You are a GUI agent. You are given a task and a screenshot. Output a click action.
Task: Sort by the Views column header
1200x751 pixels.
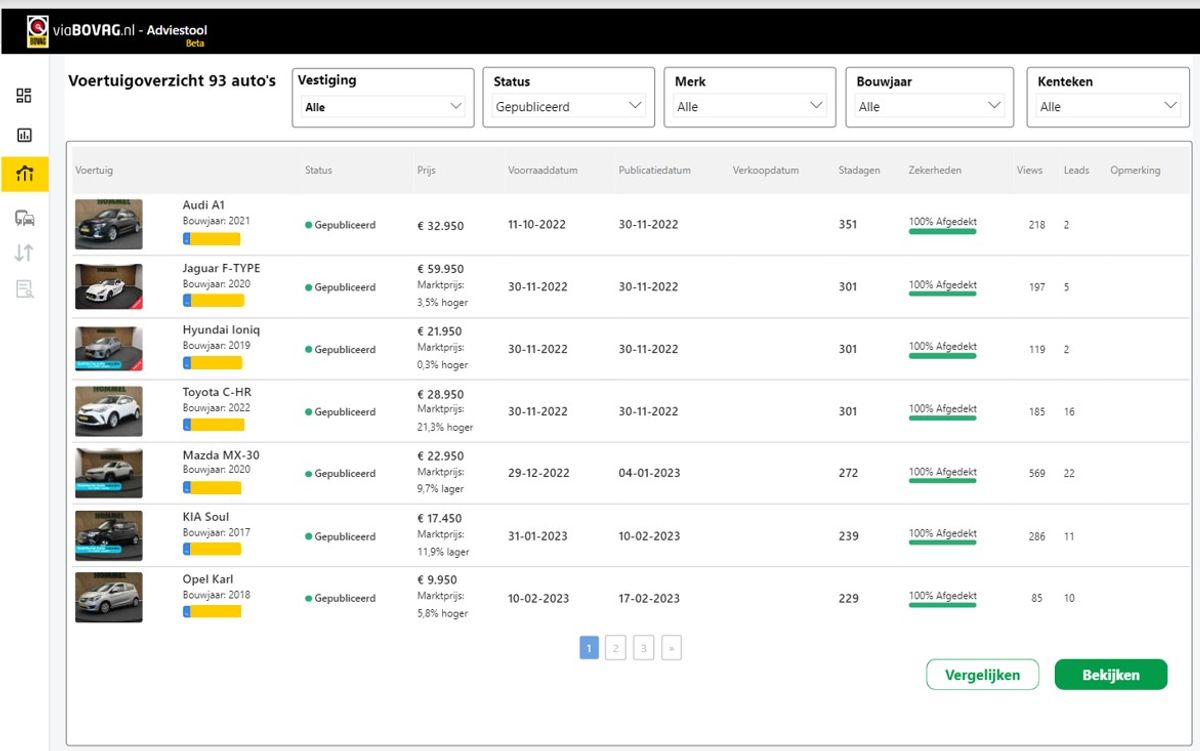click(1029, 170)
